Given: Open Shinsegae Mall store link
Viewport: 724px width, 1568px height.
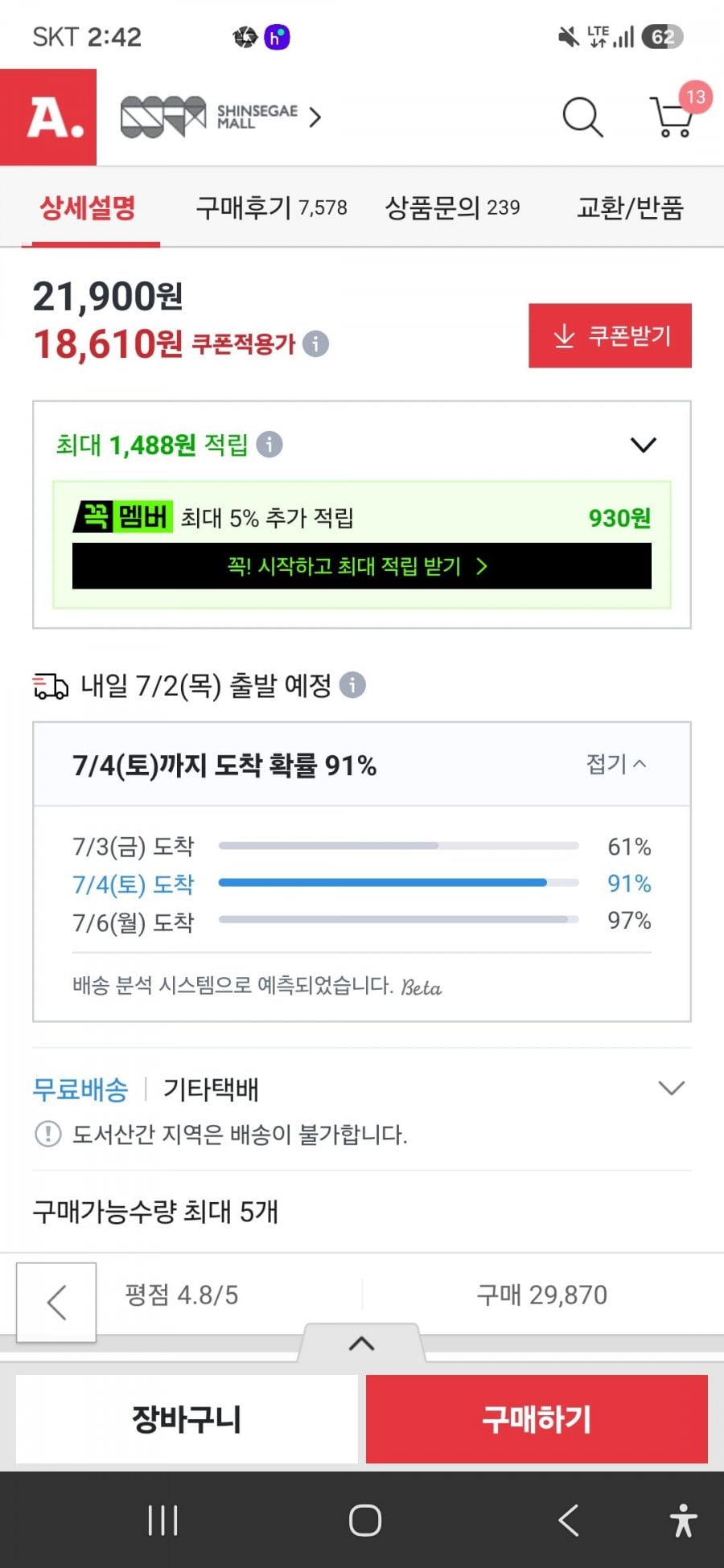Looking at the screenshot, I should tap(221, 117).
